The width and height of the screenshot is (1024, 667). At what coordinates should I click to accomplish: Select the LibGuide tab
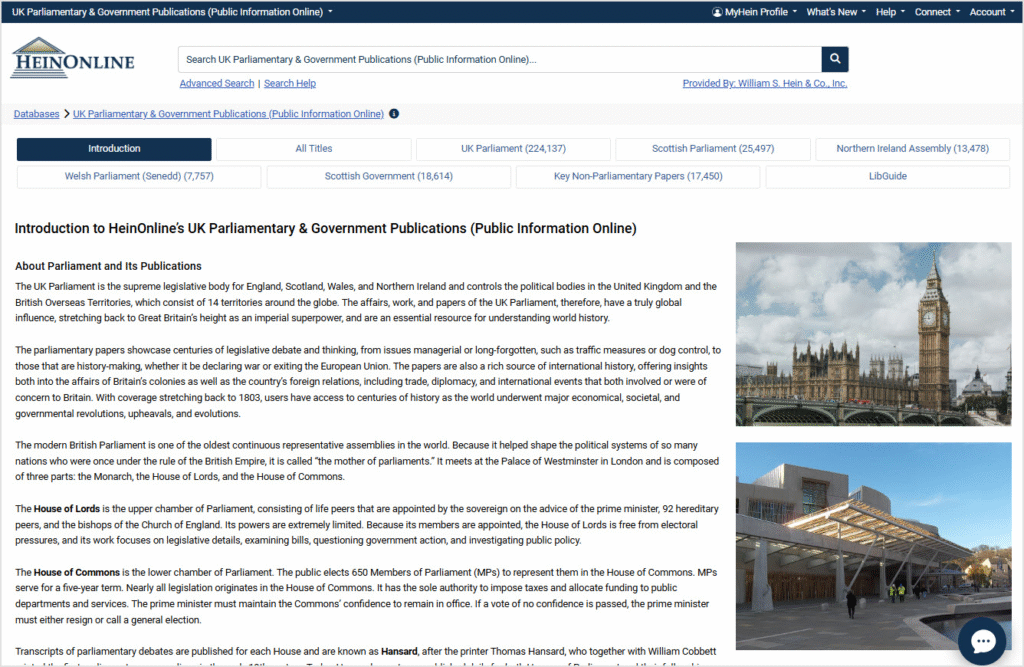point(888,176)
